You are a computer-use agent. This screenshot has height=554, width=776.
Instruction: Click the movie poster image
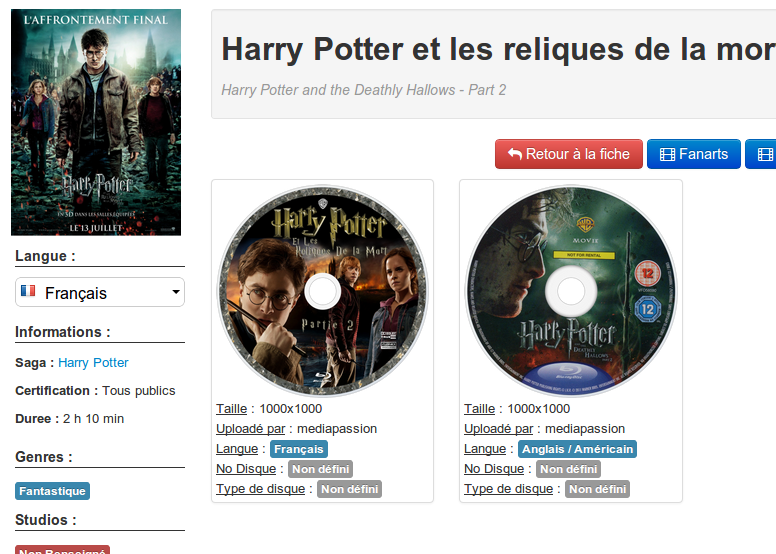click(x=96, y=122)
